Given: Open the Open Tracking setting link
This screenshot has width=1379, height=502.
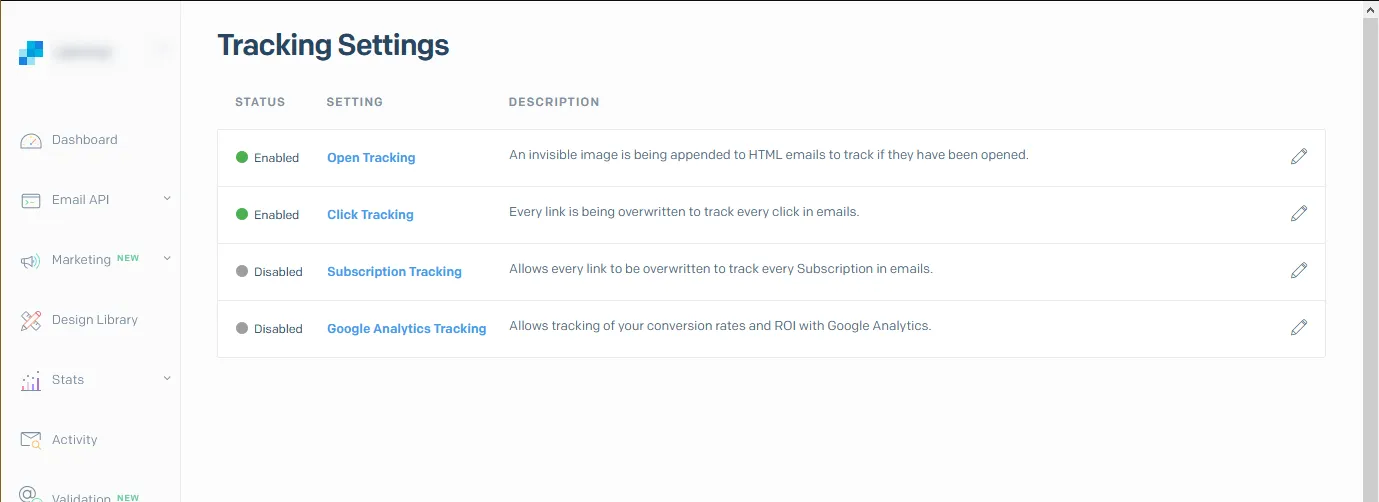Looking at the screenshot, I should coord(371,158).
